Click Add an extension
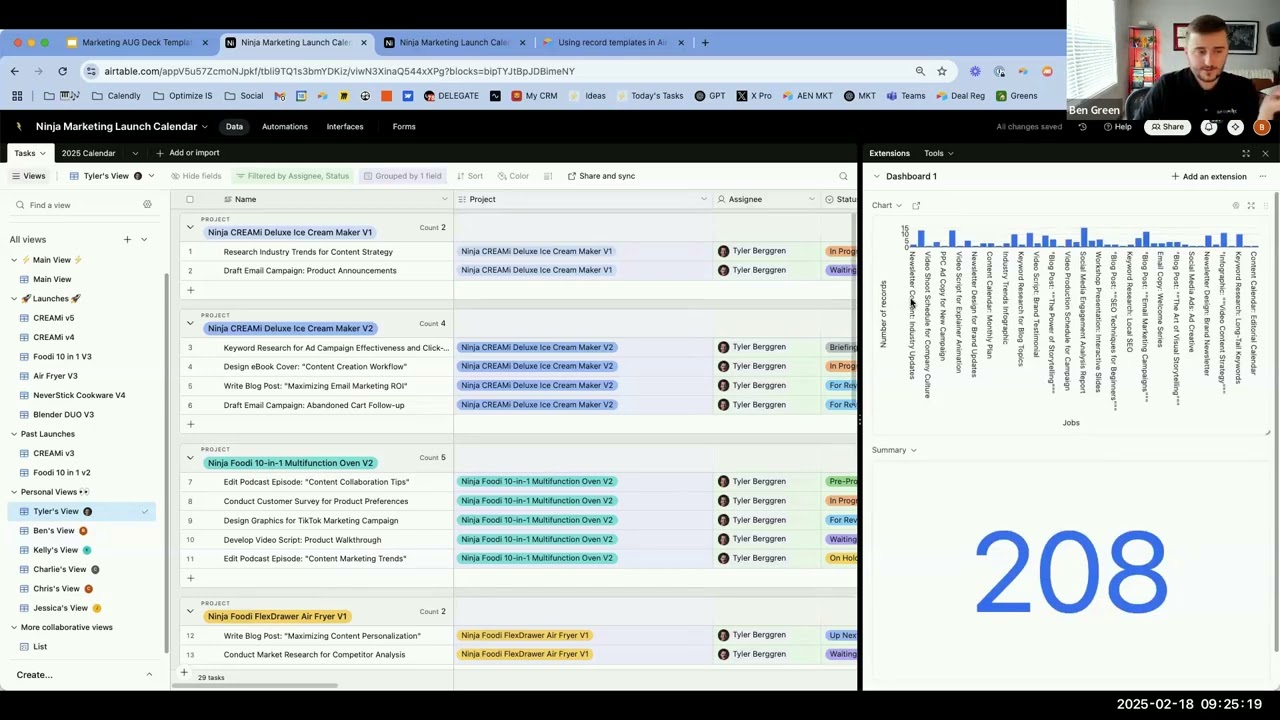Screen dimensions: 1280x720 click(x=1209, y=177)
